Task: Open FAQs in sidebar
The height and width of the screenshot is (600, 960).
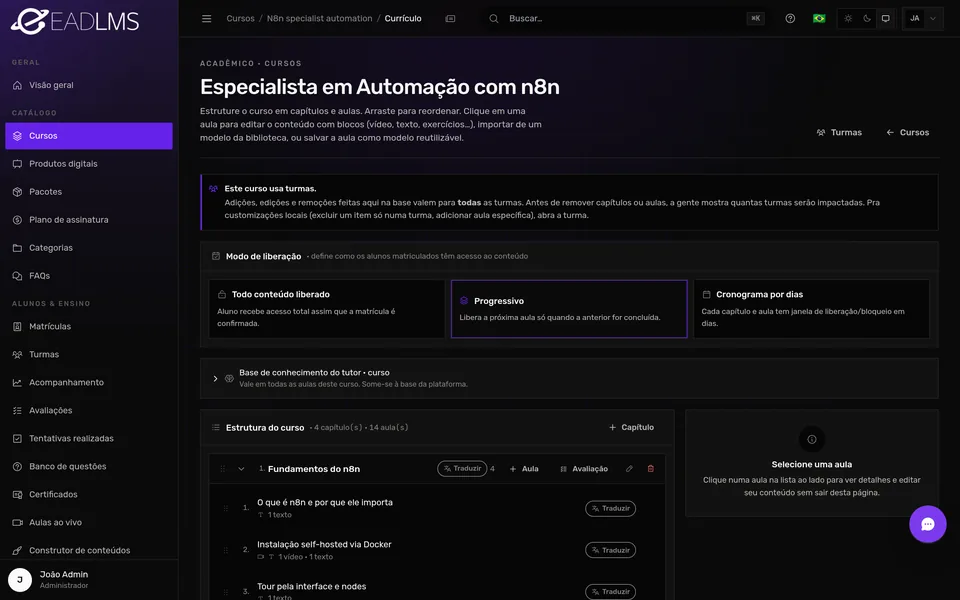Action: point(89,276)
